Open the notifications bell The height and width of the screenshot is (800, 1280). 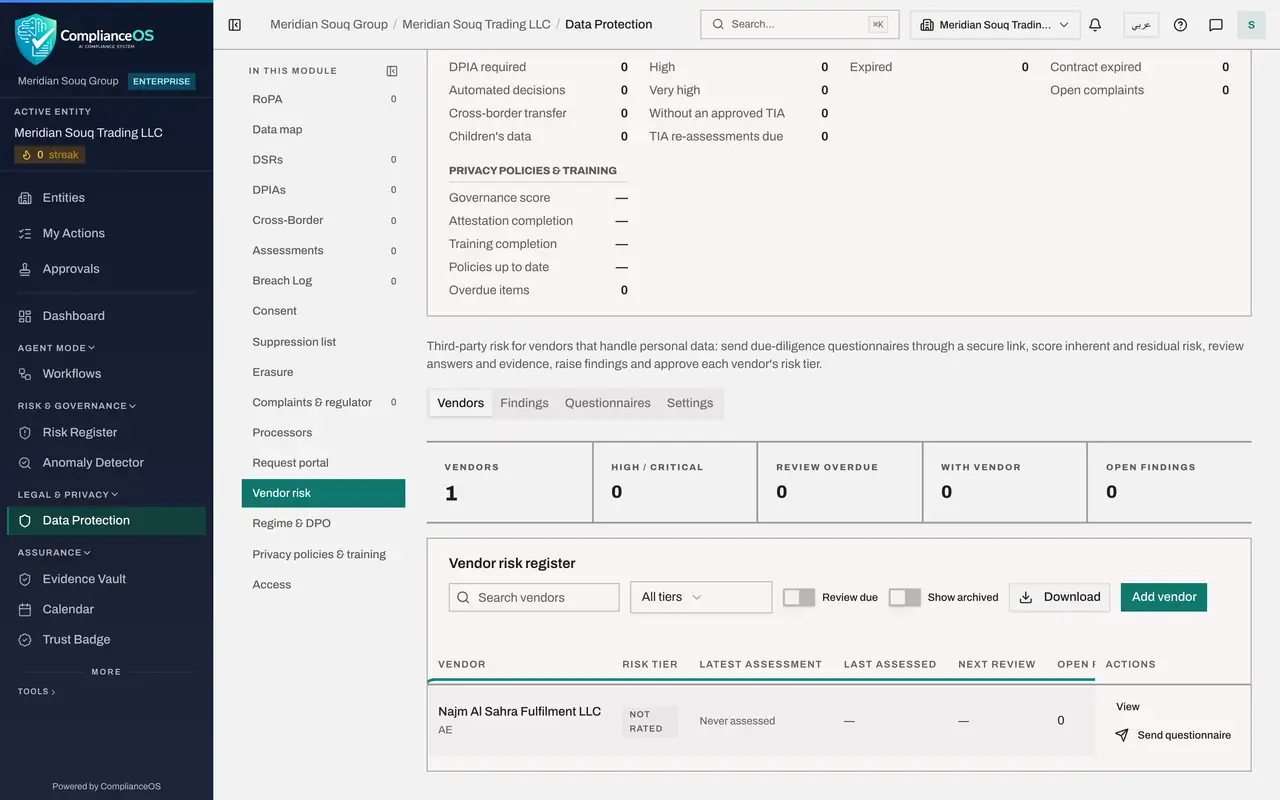(x=1095, y=25)
